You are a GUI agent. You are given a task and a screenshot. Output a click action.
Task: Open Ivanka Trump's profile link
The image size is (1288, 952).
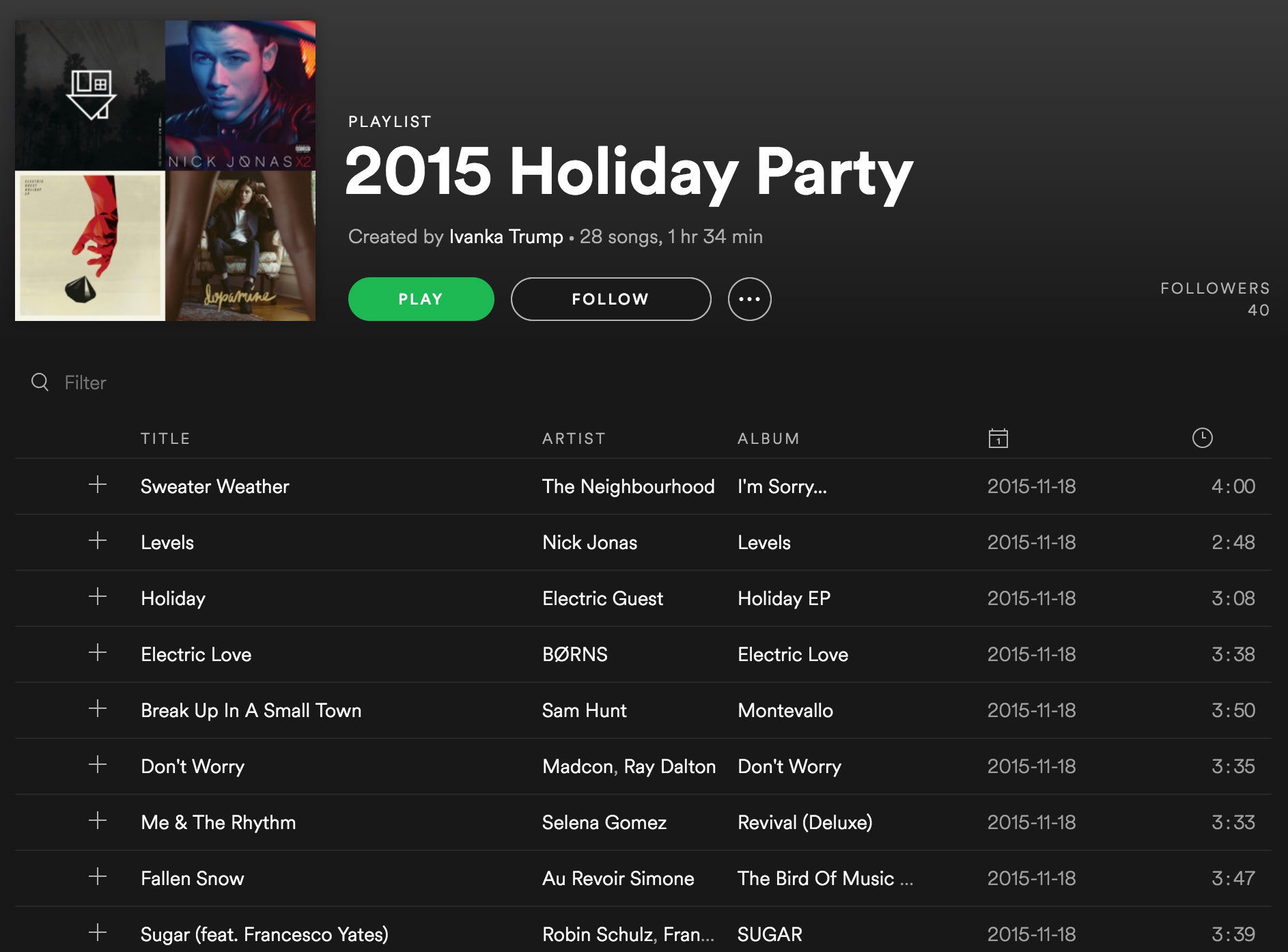coord(506,236)
